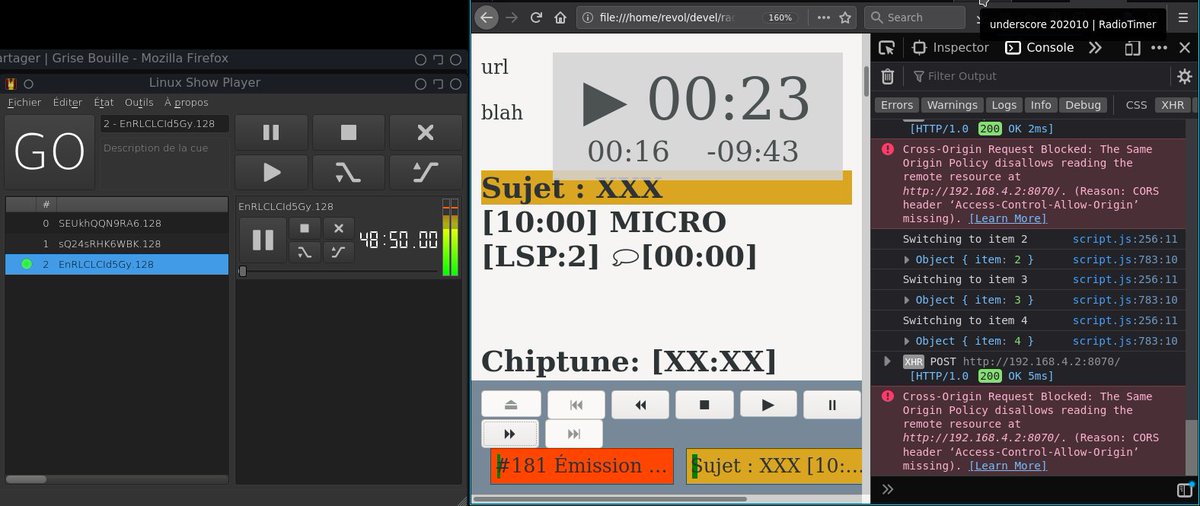The height and width of the screenshot is (506, 1200).
Task: Stop all cues with the top stop button
Action: (x=348, y=132)
